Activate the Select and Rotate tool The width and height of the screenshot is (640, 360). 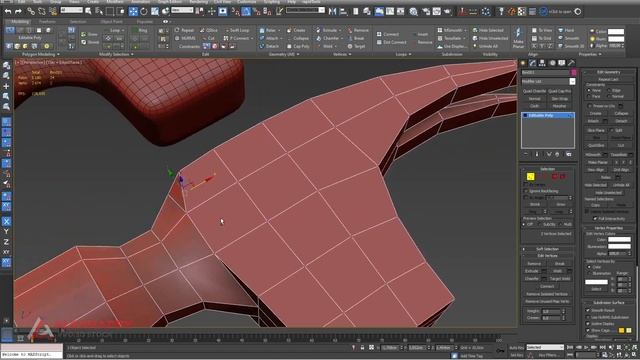point(144,12)
